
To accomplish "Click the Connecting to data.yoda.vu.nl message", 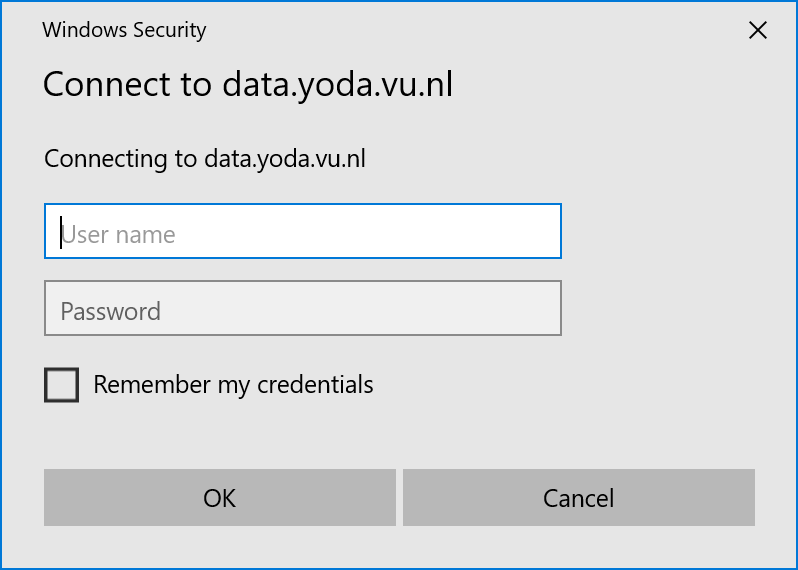I will pos(205,158).
